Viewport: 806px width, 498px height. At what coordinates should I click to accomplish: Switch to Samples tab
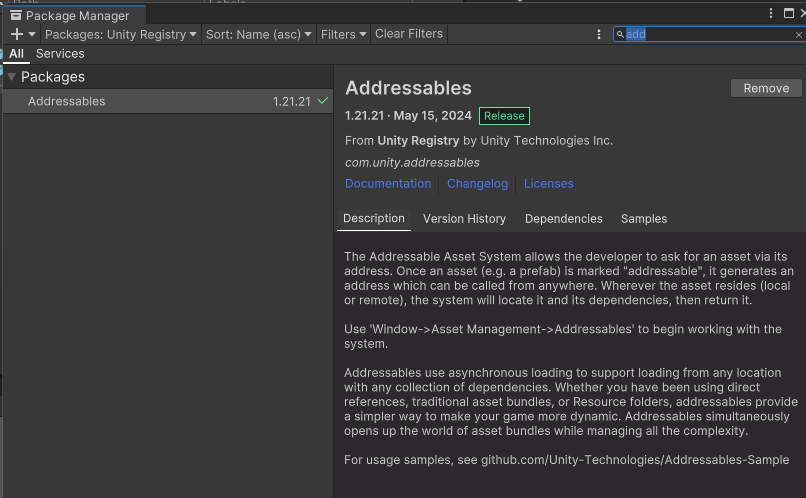tap(644, 219)
